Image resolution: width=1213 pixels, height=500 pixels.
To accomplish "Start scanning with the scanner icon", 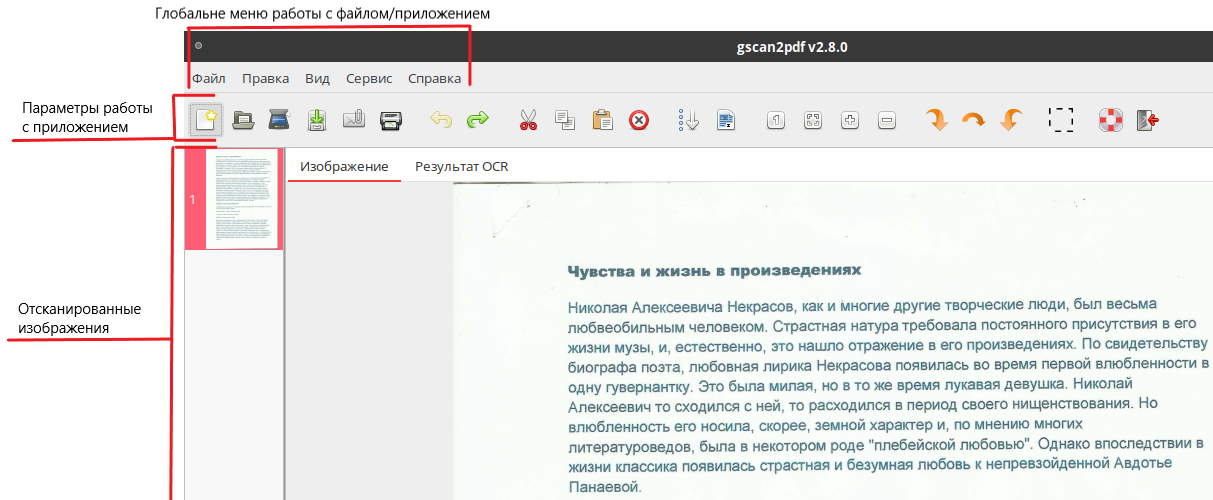I will click(279, 121).
